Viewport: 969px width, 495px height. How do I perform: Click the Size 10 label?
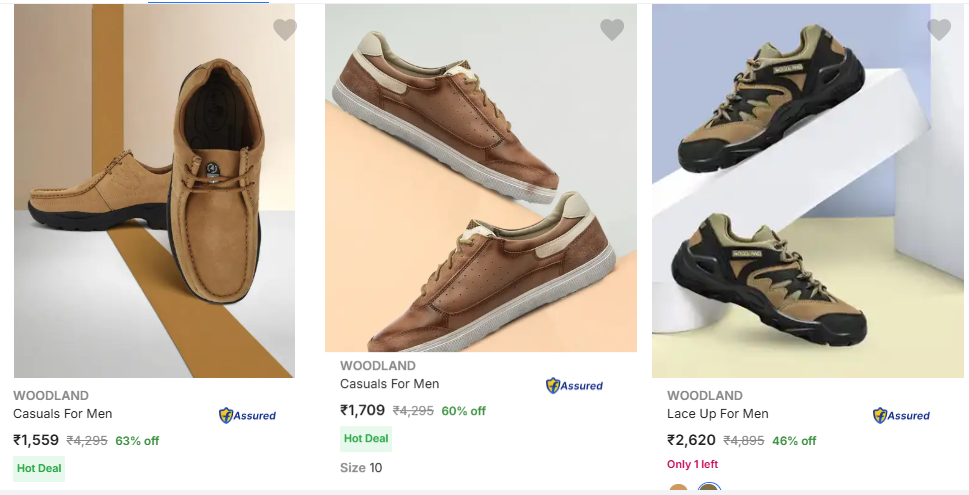(x=361, y=467)
